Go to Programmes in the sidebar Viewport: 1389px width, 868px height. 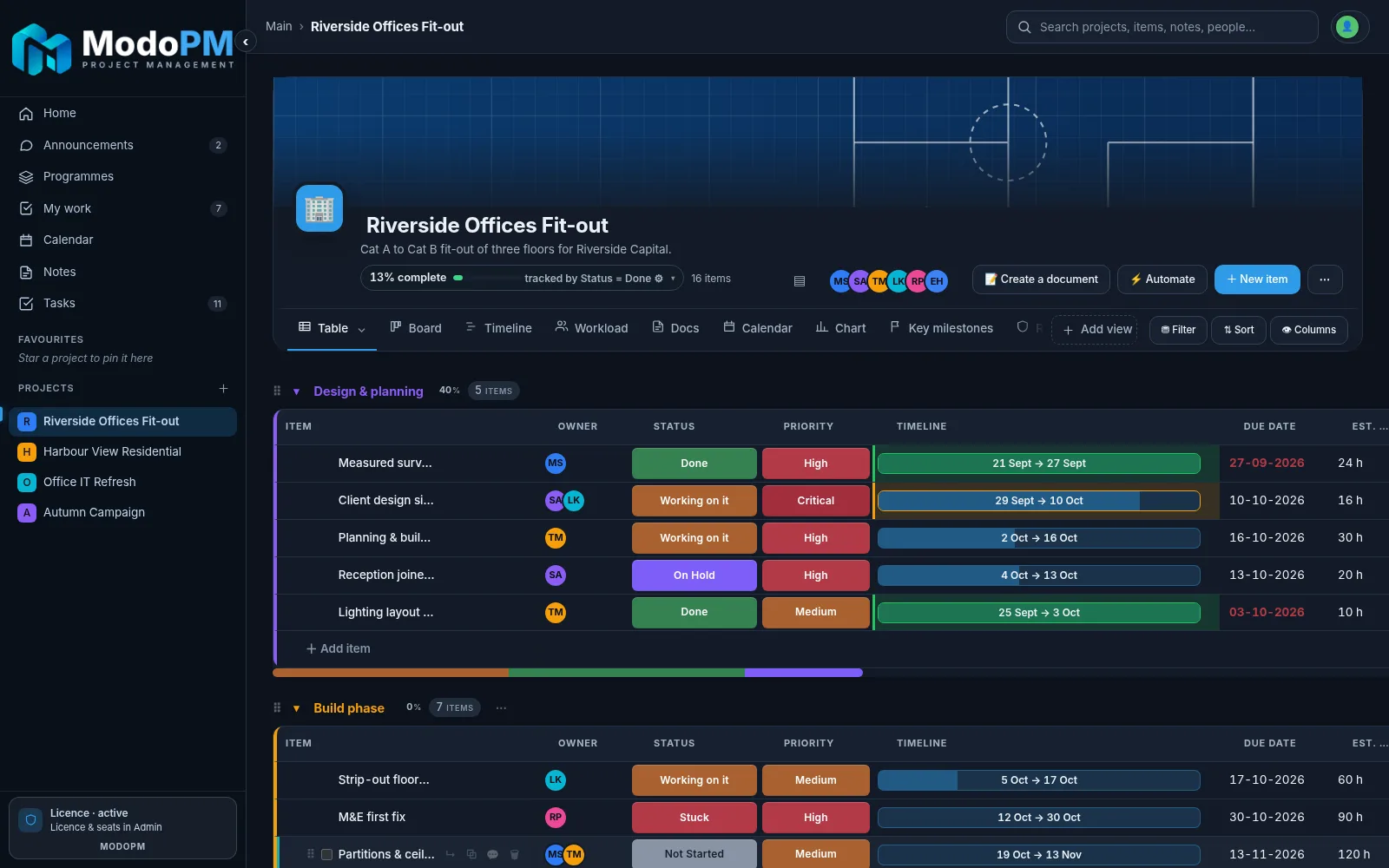click(x=122, y=176)
